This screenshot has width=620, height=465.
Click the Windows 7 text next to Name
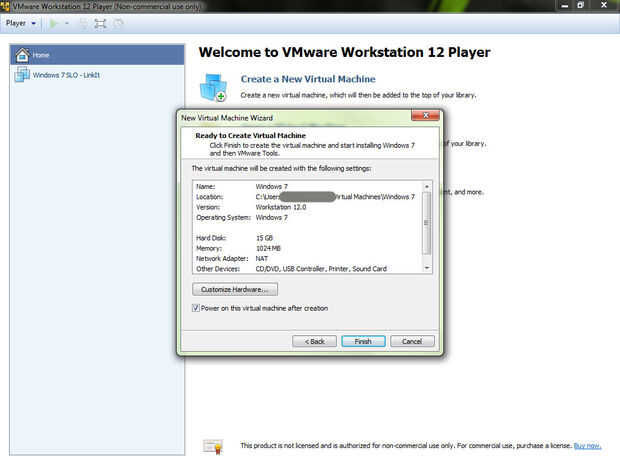[271, 187]
